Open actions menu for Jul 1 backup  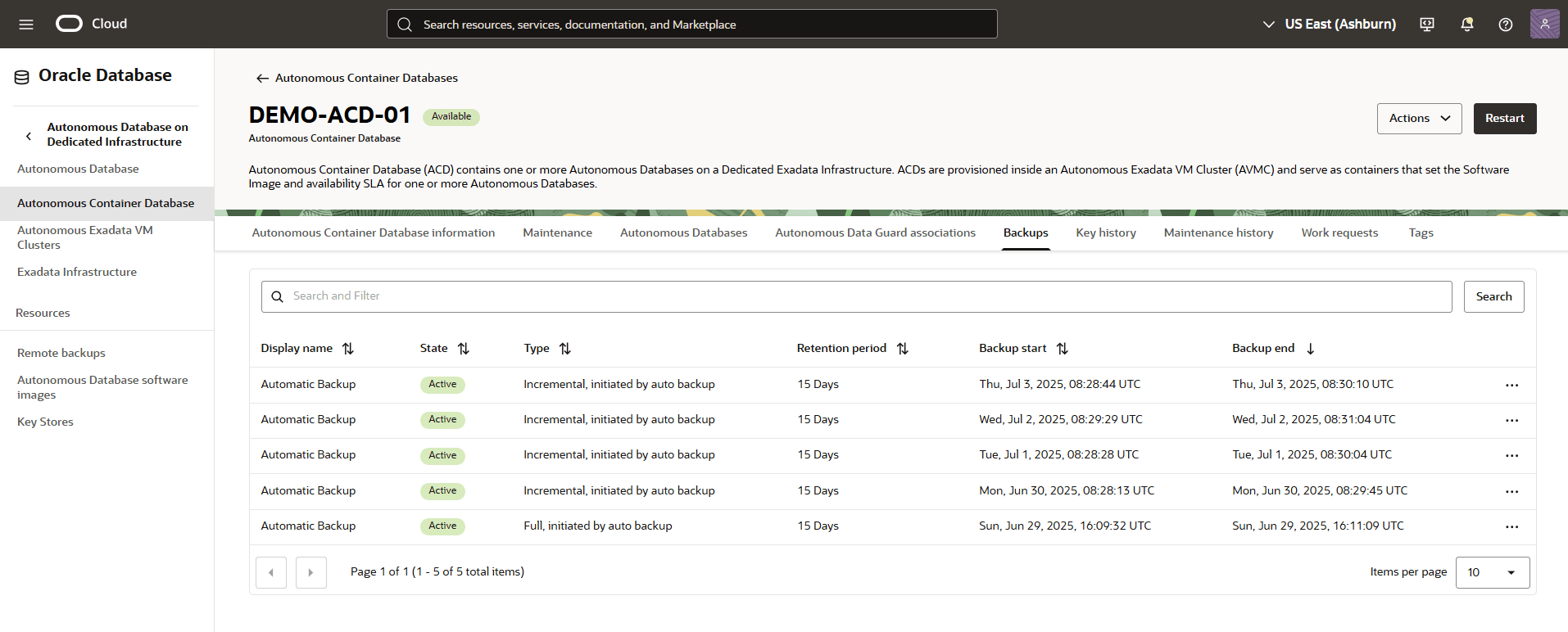coord(1512,456)
